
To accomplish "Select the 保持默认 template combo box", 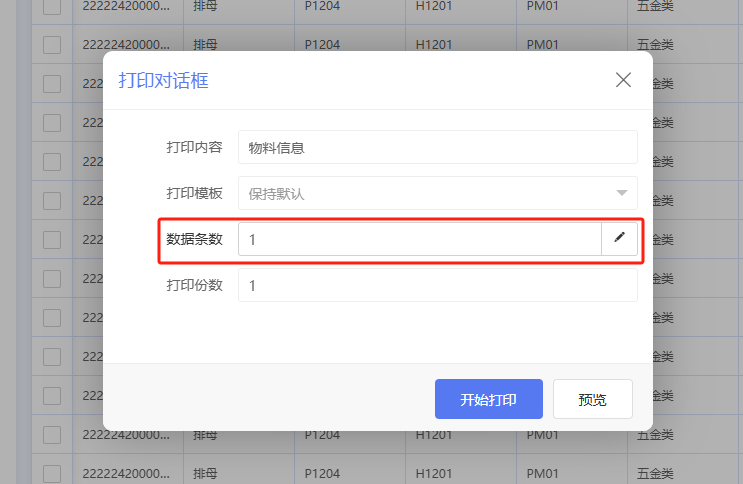I will coord(437,193).
